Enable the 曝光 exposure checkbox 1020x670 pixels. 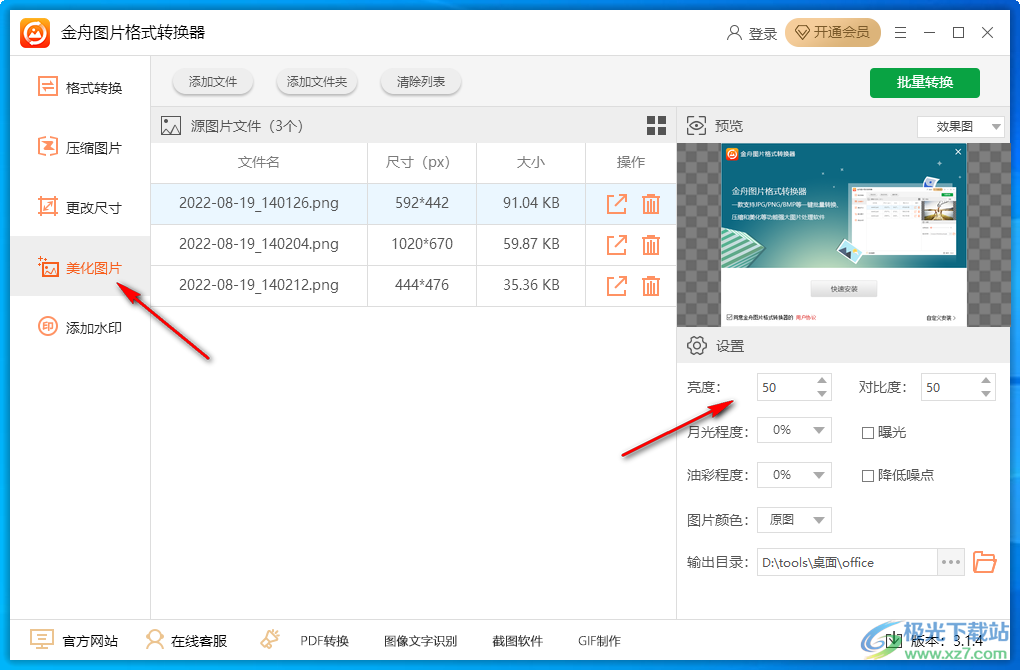(x=868, y=430)
